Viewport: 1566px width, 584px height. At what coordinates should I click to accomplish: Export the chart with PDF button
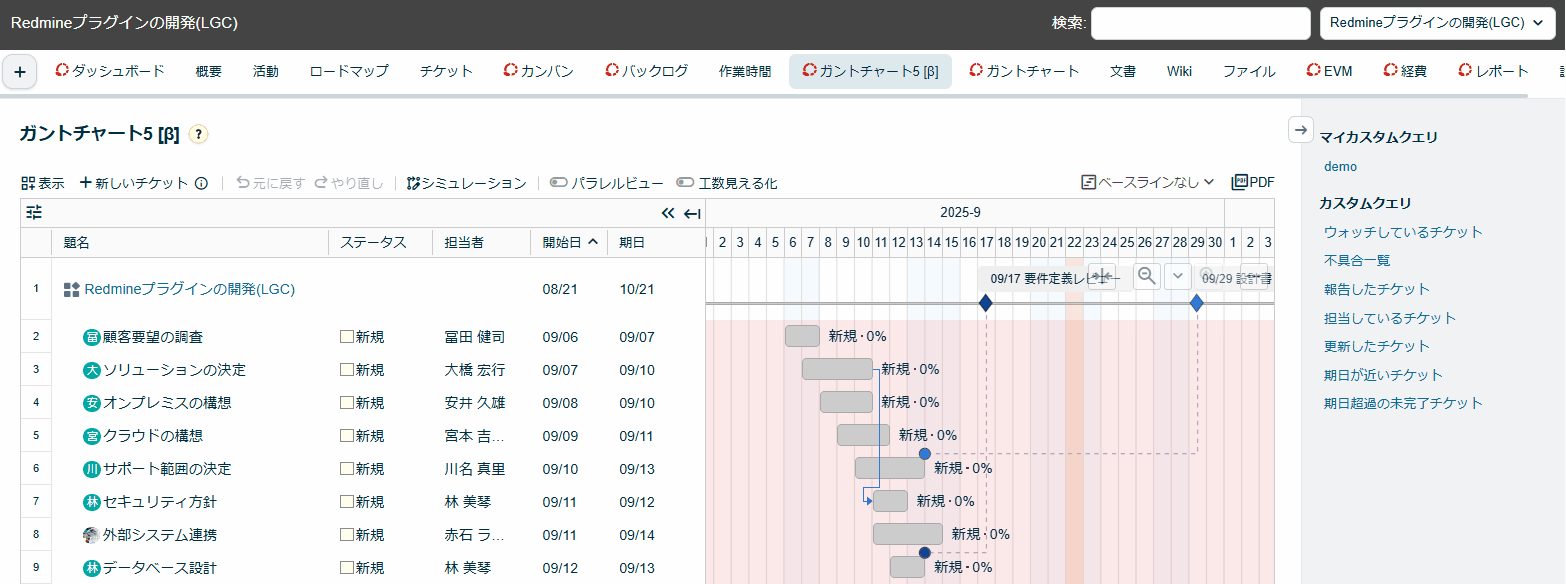[1253, 182]
